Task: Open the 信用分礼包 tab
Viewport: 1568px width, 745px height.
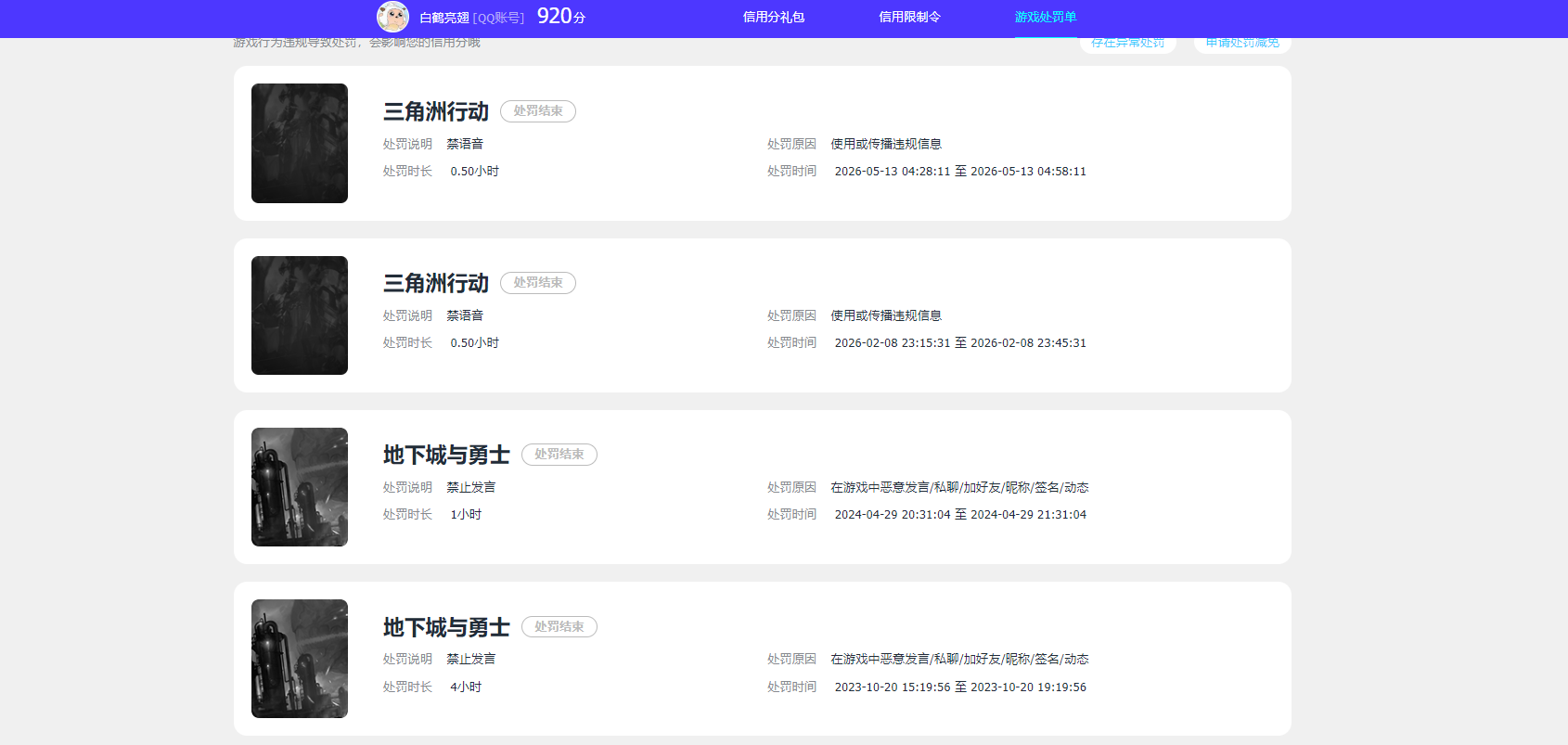Action: coord(773,17)
